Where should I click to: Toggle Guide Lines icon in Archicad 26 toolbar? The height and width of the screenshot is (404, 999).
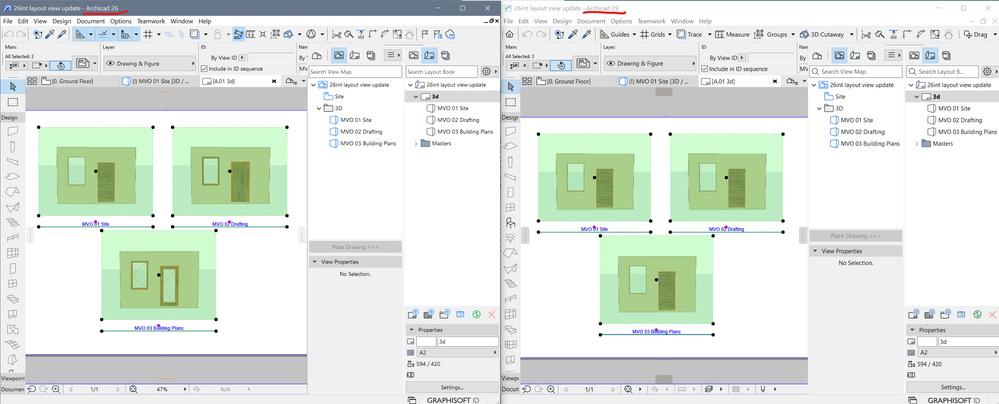pos(80,34)
